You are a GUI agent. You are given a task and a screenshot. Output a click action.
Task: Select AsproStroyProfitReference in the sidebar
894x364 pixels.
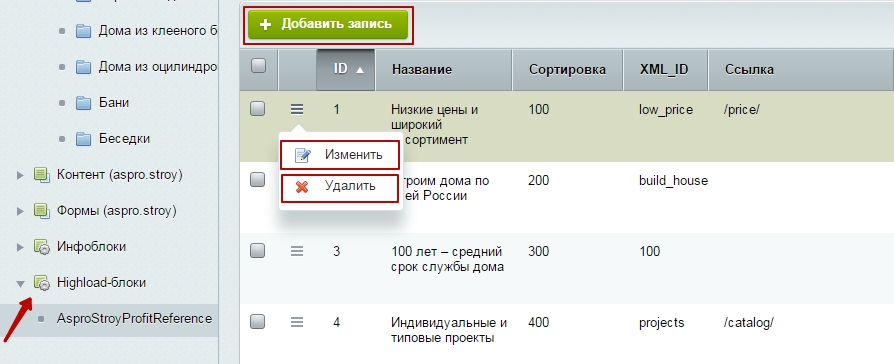[134, 318]
